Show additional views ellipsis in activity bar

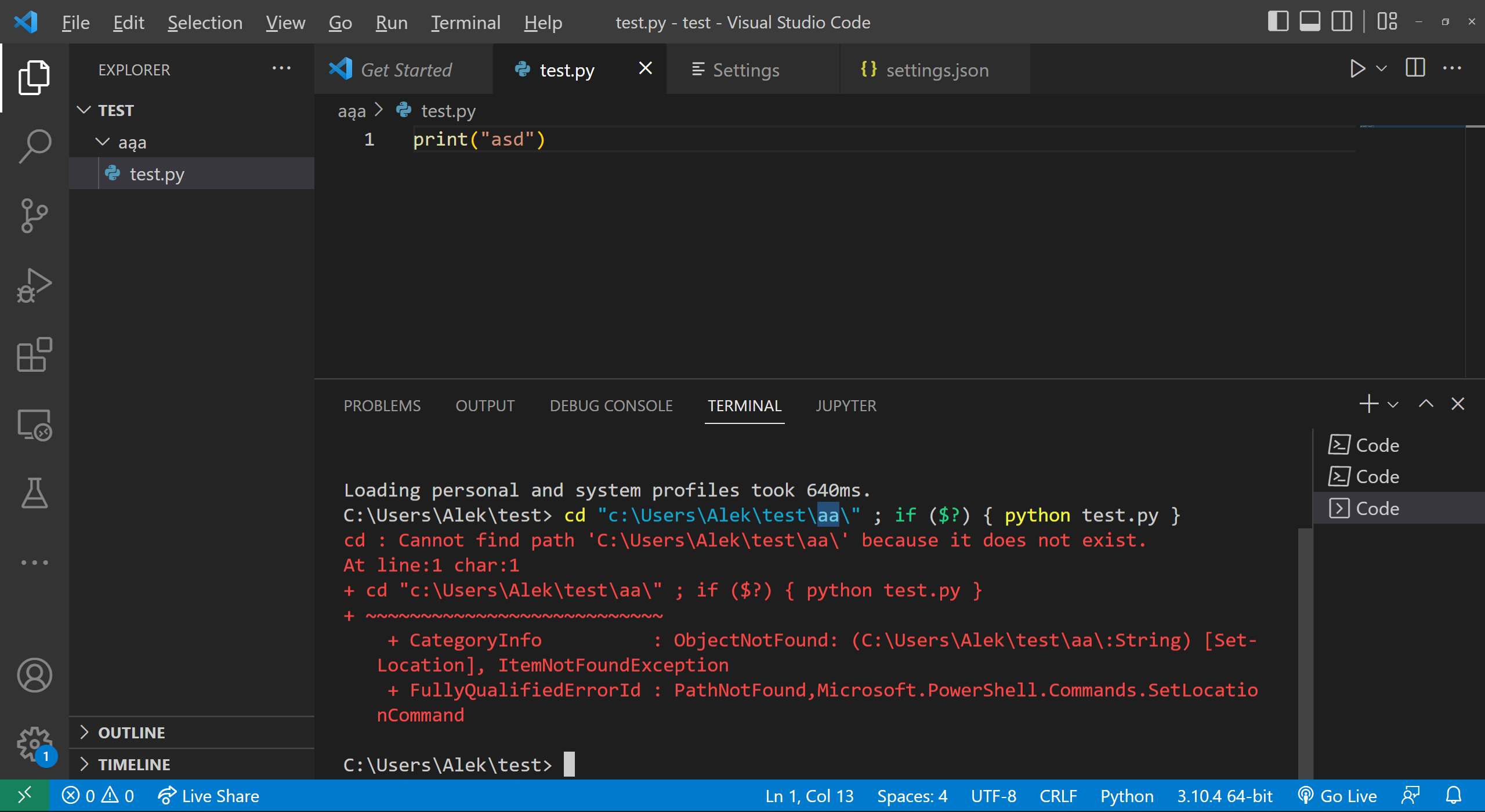click(34, 563)
